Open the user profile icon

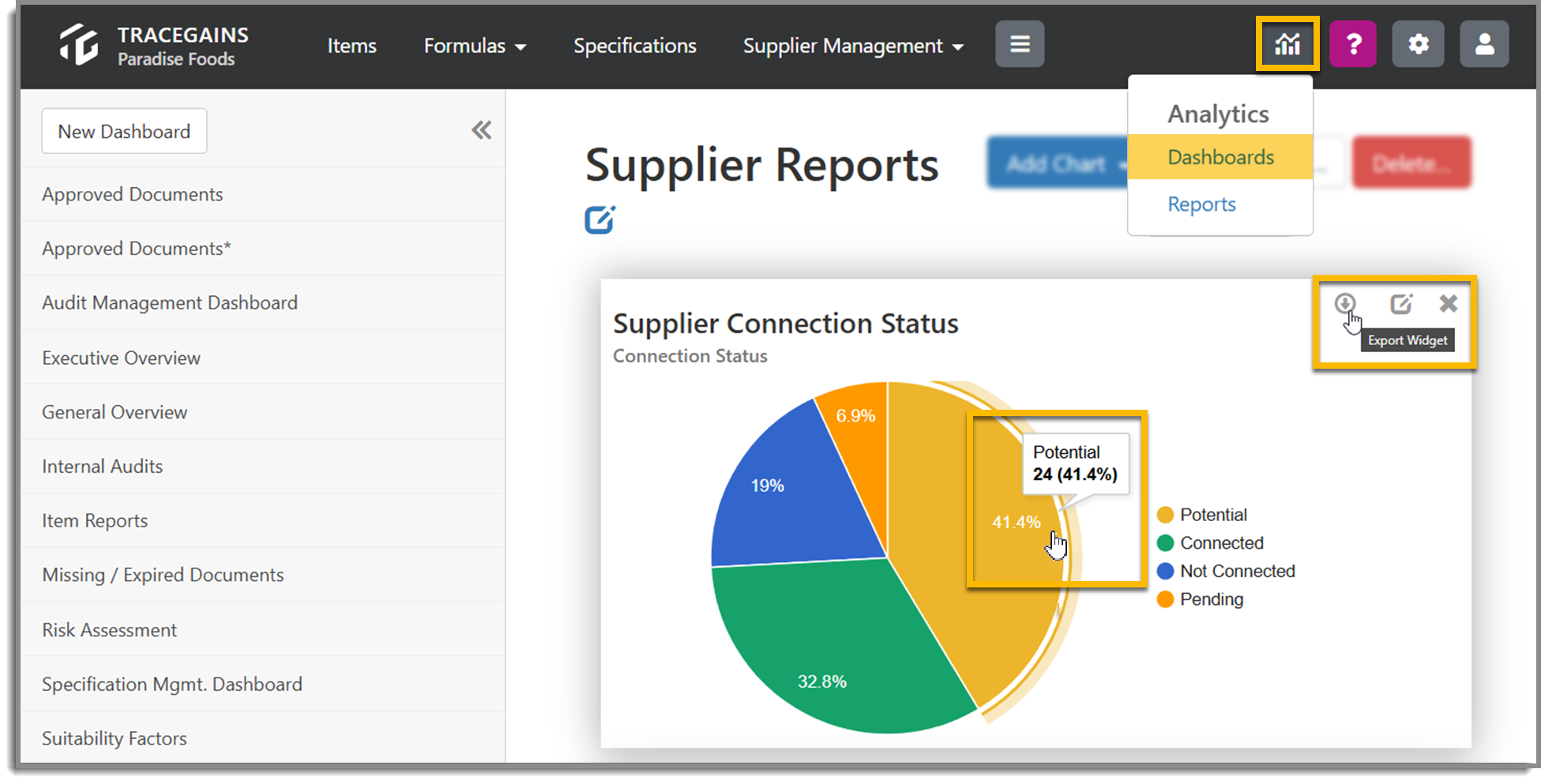click(1485, 44)
